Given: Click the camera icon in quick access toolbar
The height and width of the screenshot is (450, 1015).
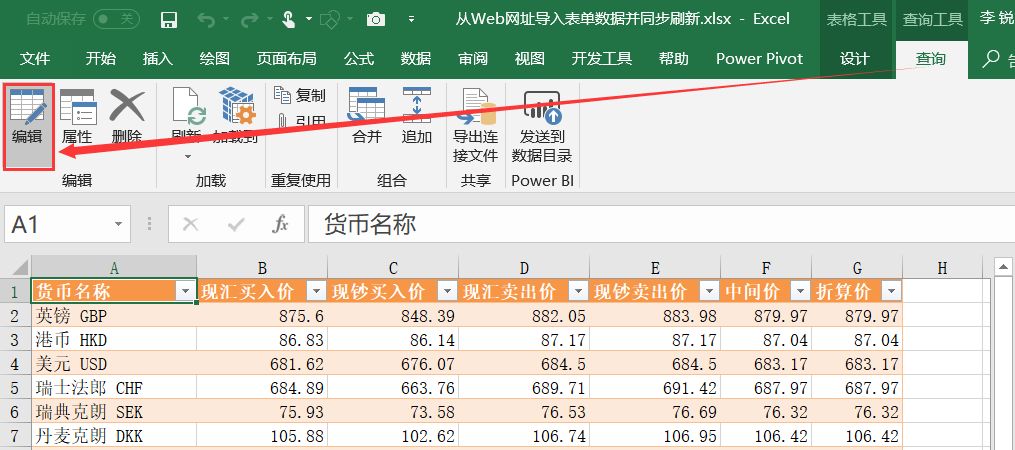Looking at the screenshot, I should coord(375,19).
